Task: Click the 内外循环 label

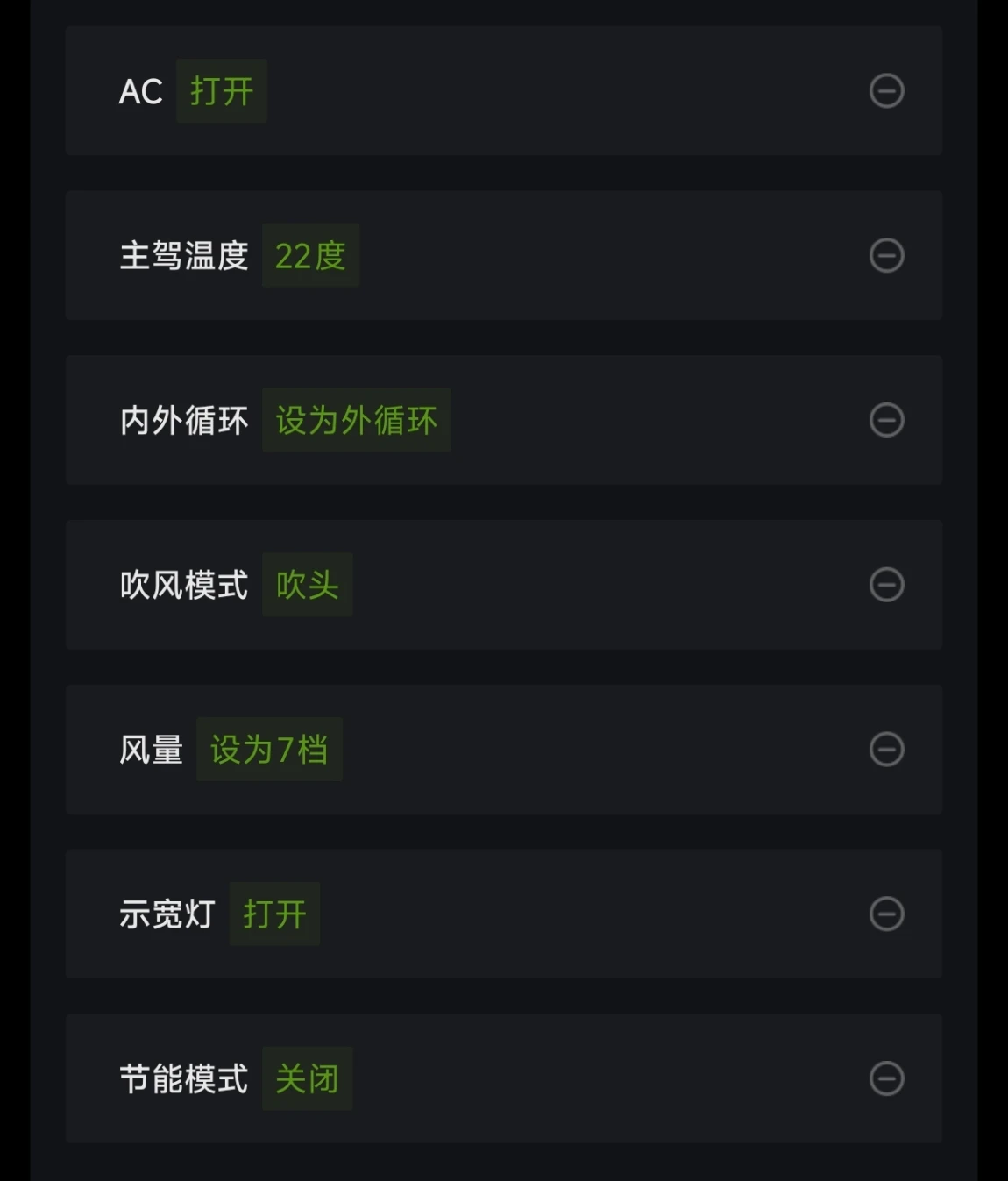Action: 184,421
